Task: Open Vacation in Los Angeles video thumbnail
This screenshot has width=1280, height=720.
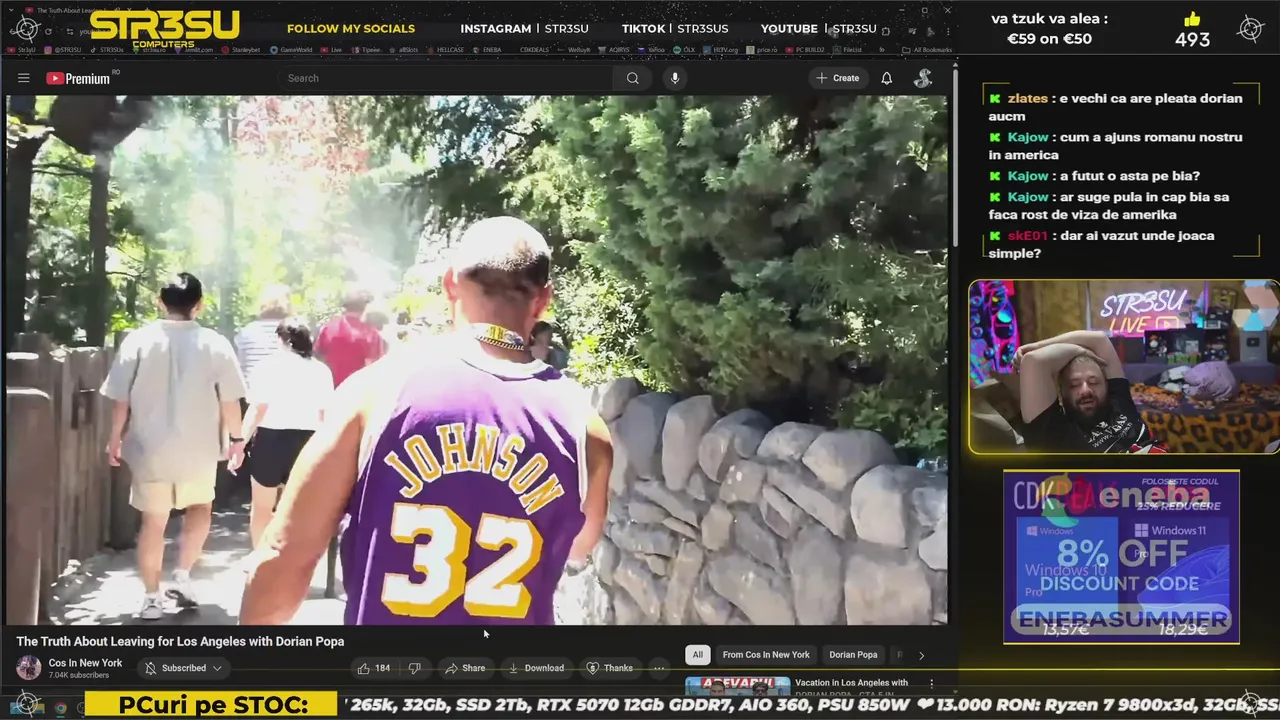Action: 737,686
